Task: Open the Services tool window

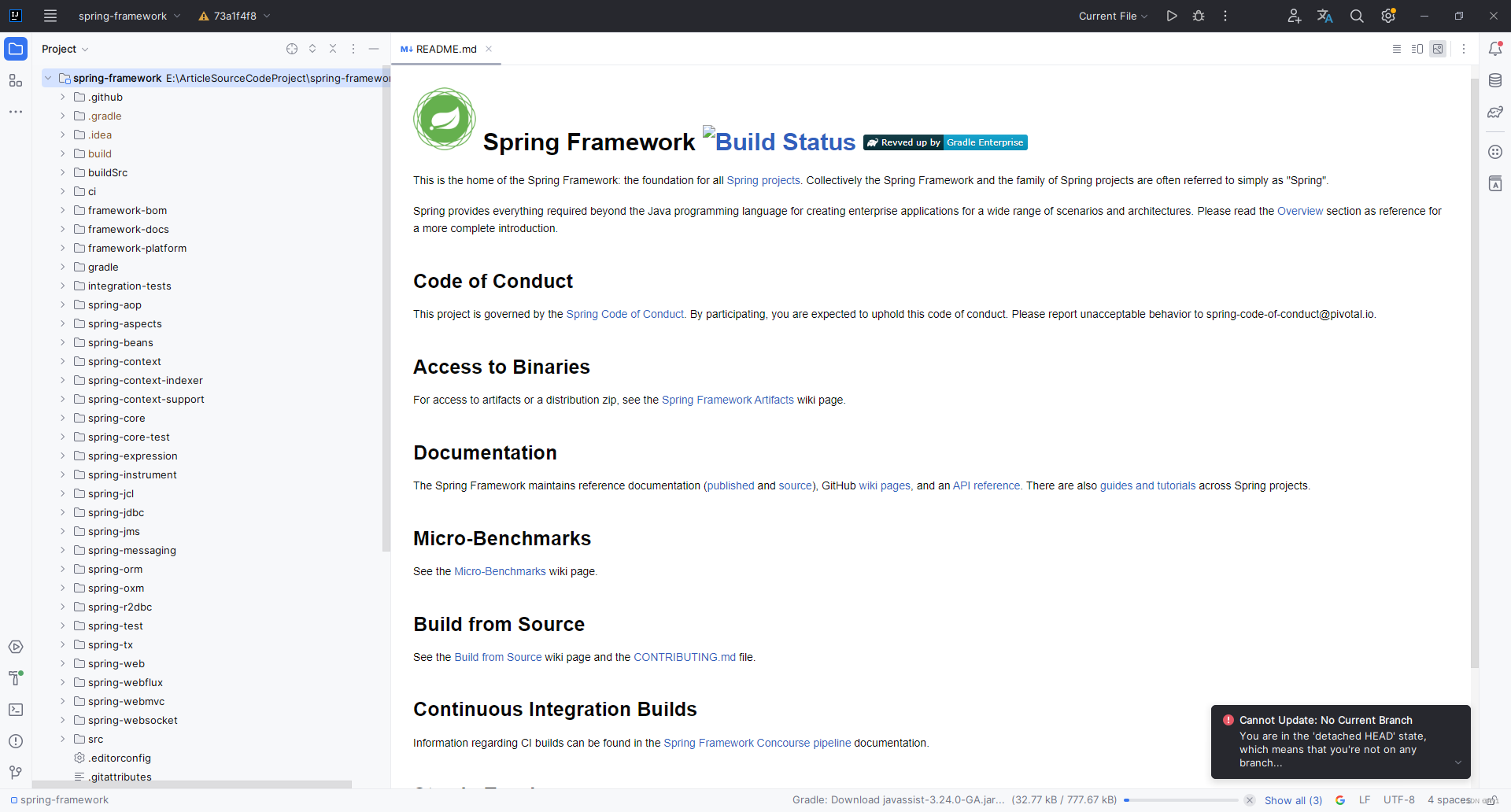Action: pyautogui.click(x=16, y=647)
